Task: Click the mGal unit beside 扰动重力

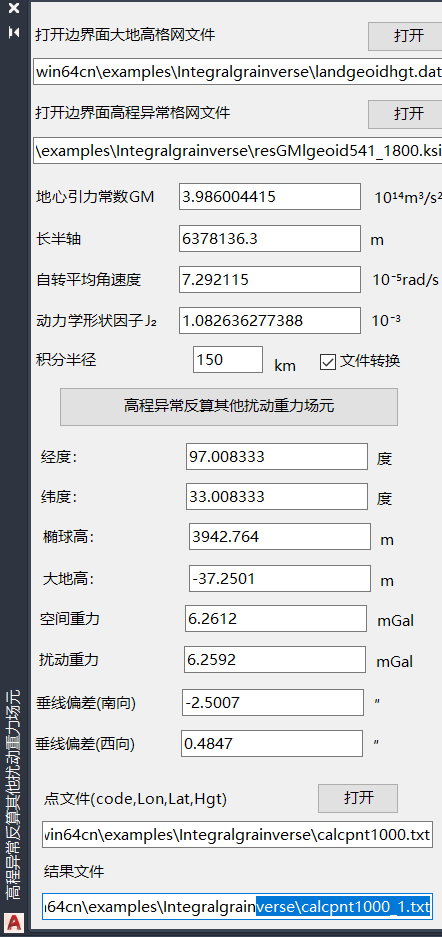Action: point(394,662)
